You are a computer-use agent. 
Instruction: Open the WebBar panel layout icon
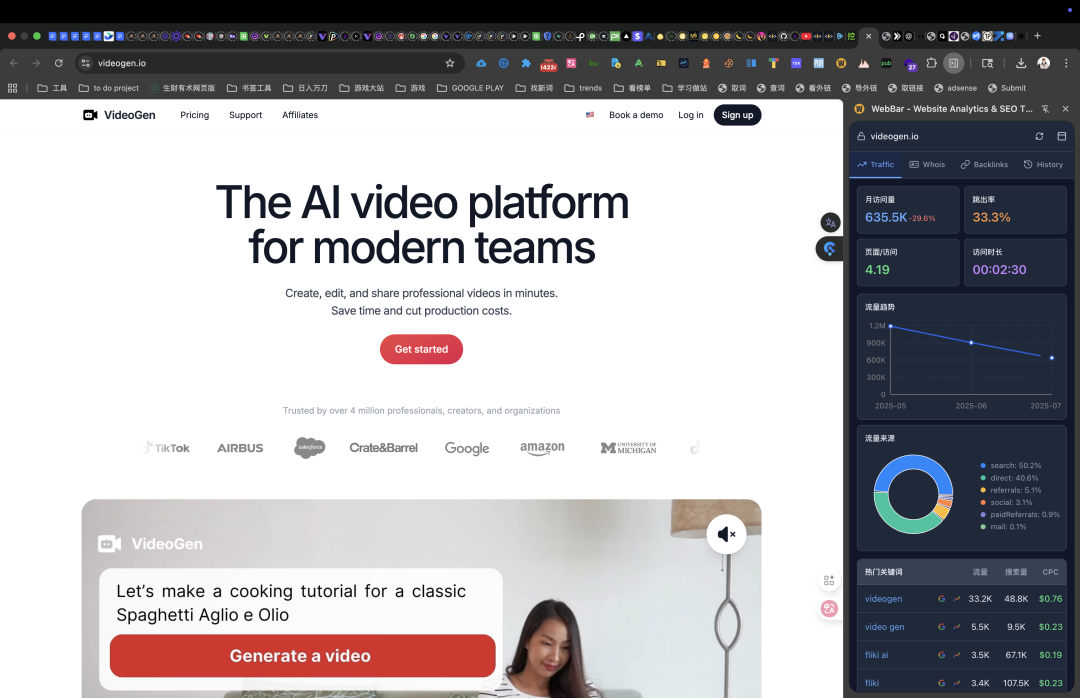point(1061,136)
